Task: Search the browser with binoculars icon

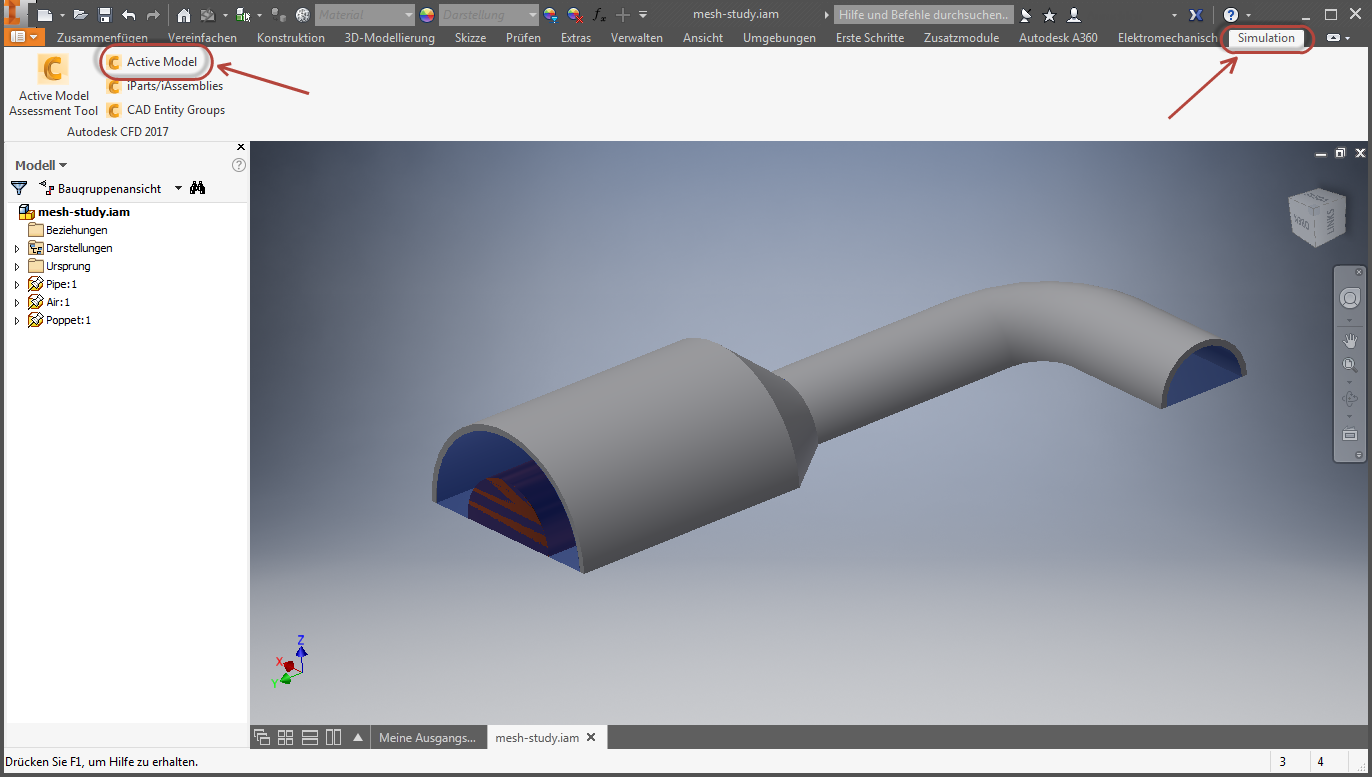Action: click(198, 188)
